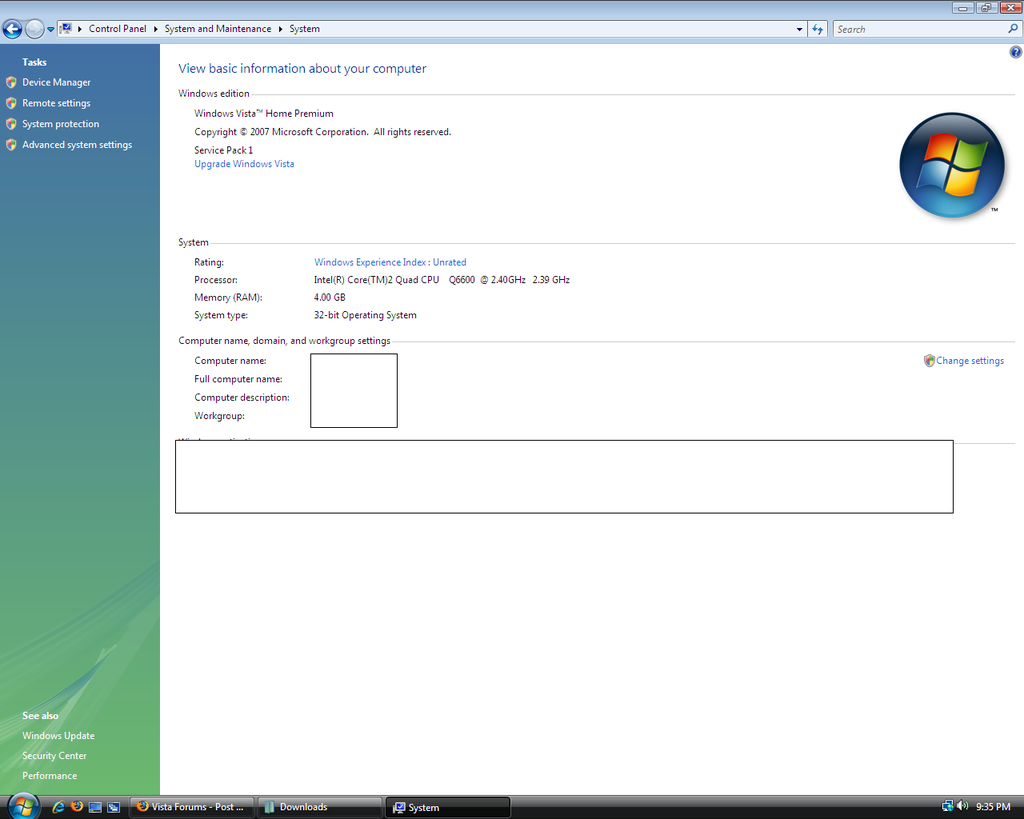Click the '4.00 GB' memory value
The height and width of the screenshot is (819, 1024).
pos(330,297)
